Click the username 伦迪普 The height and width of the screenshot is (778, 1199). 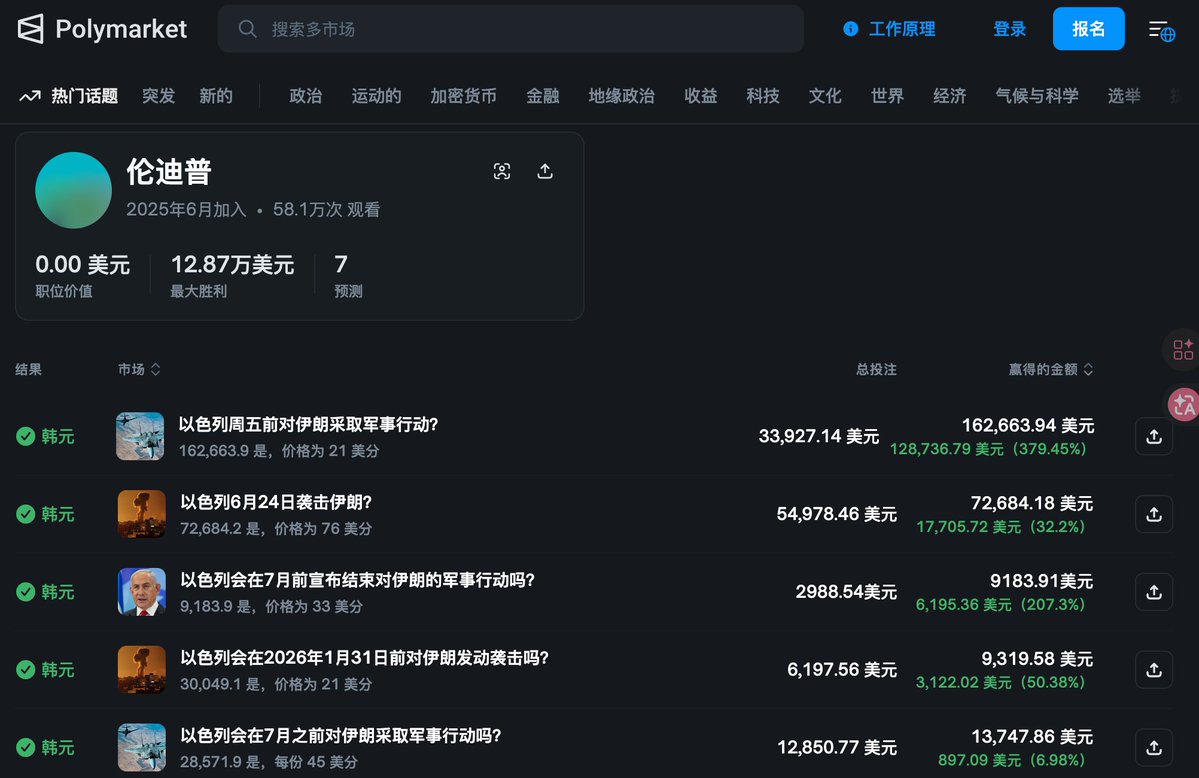[x=169, y=172]
